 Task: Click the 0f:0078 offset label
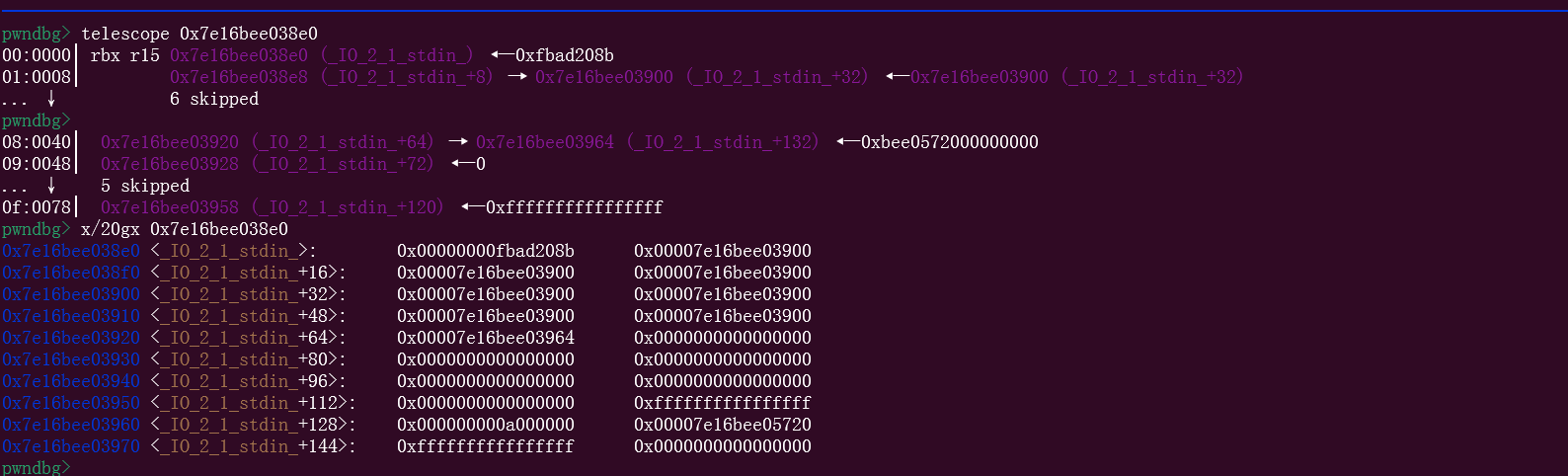[x=37, y=207]
